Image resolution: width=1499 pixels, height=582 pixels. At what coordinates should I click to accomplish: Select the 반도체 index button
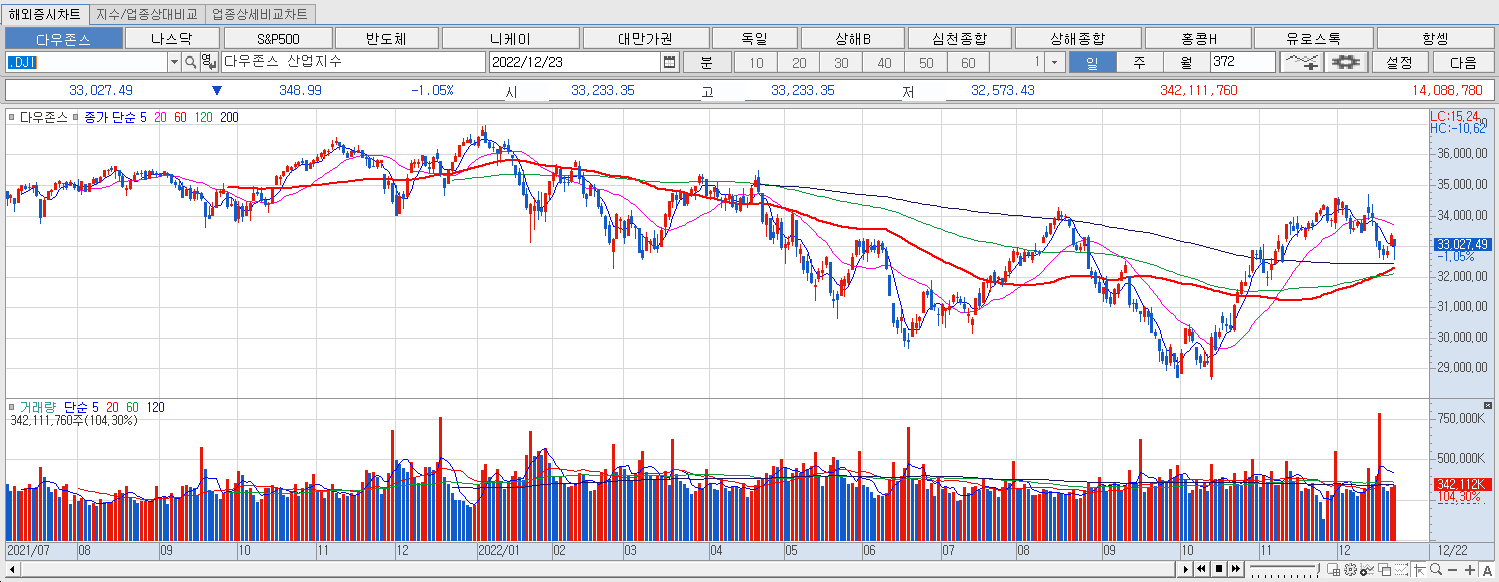387,38
